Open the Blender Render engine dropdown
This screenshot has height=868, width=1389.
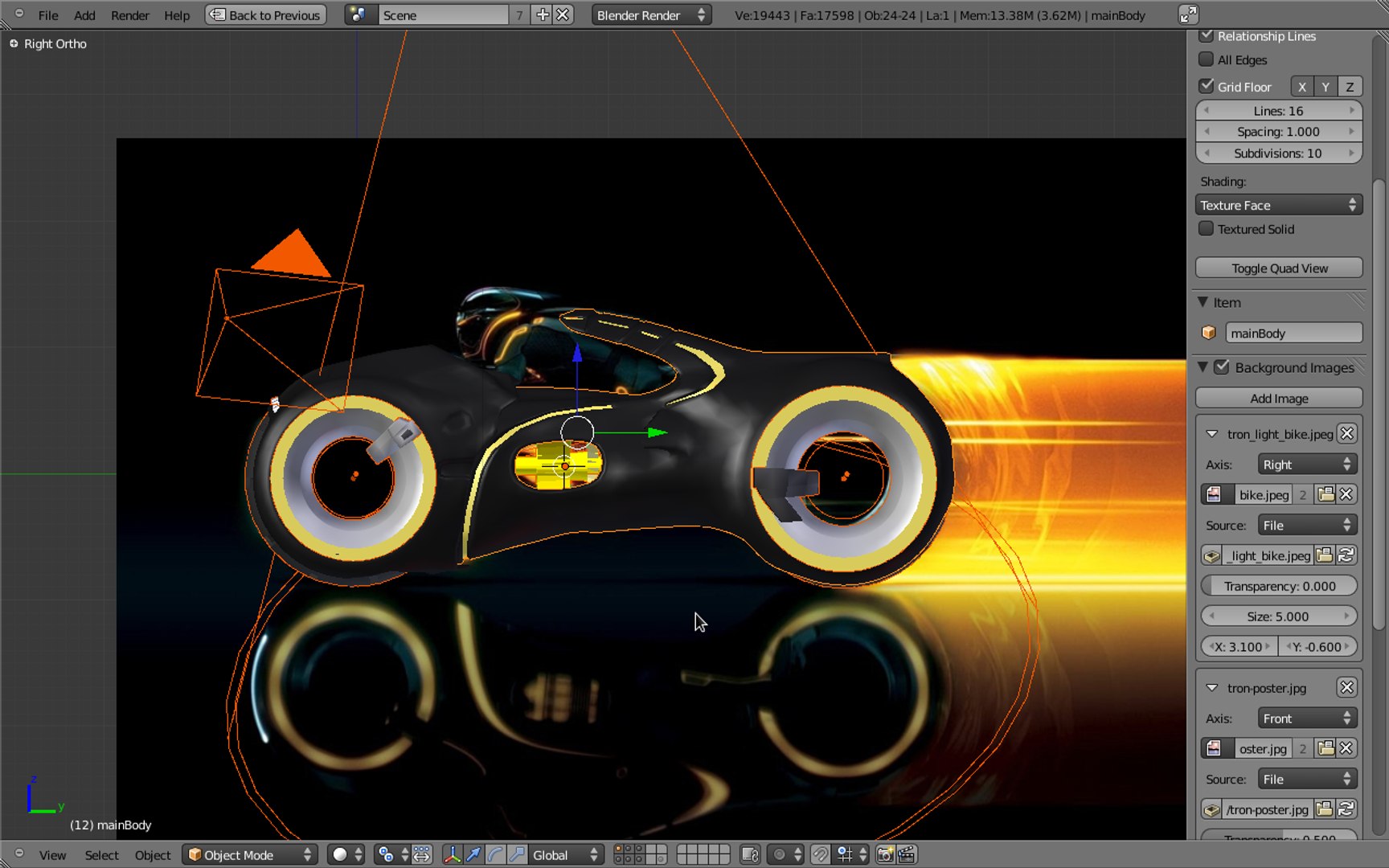tap(652, 15)
